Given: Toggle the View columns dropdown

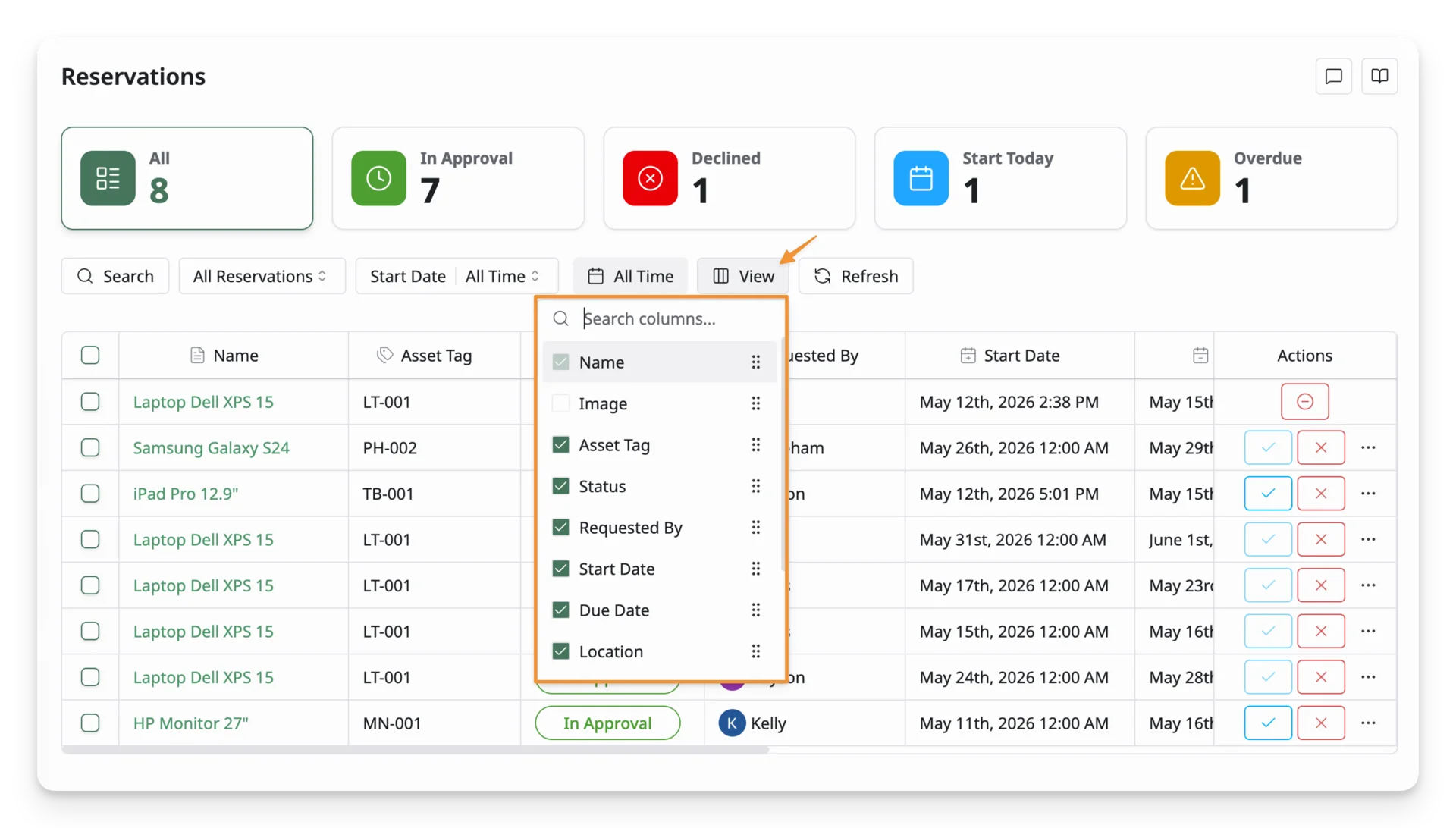Looking at the screenshot, I should (x=743, y=276).
